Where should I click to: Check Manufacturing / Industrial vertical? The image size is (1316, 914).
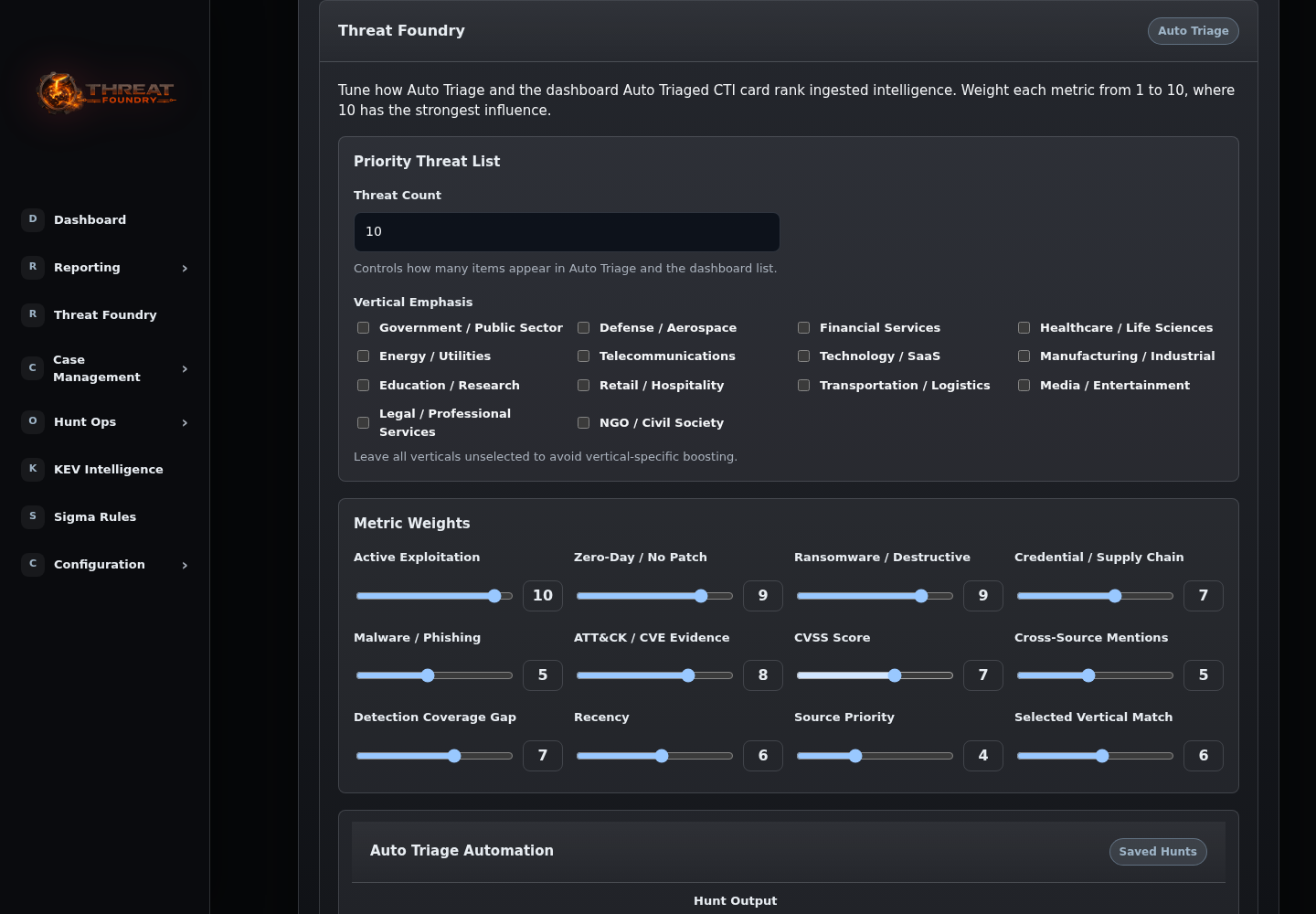1024,356
